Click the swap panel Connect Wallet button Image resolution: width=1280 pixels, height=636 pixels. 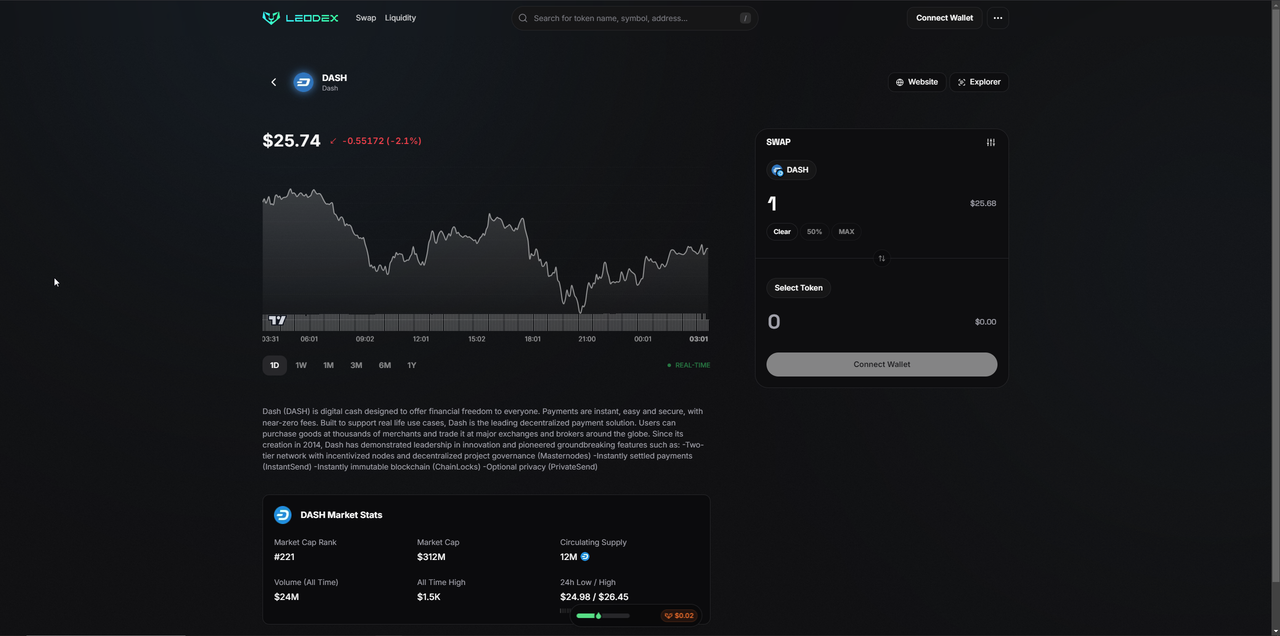pyautogui.click(x=882, y=364)
